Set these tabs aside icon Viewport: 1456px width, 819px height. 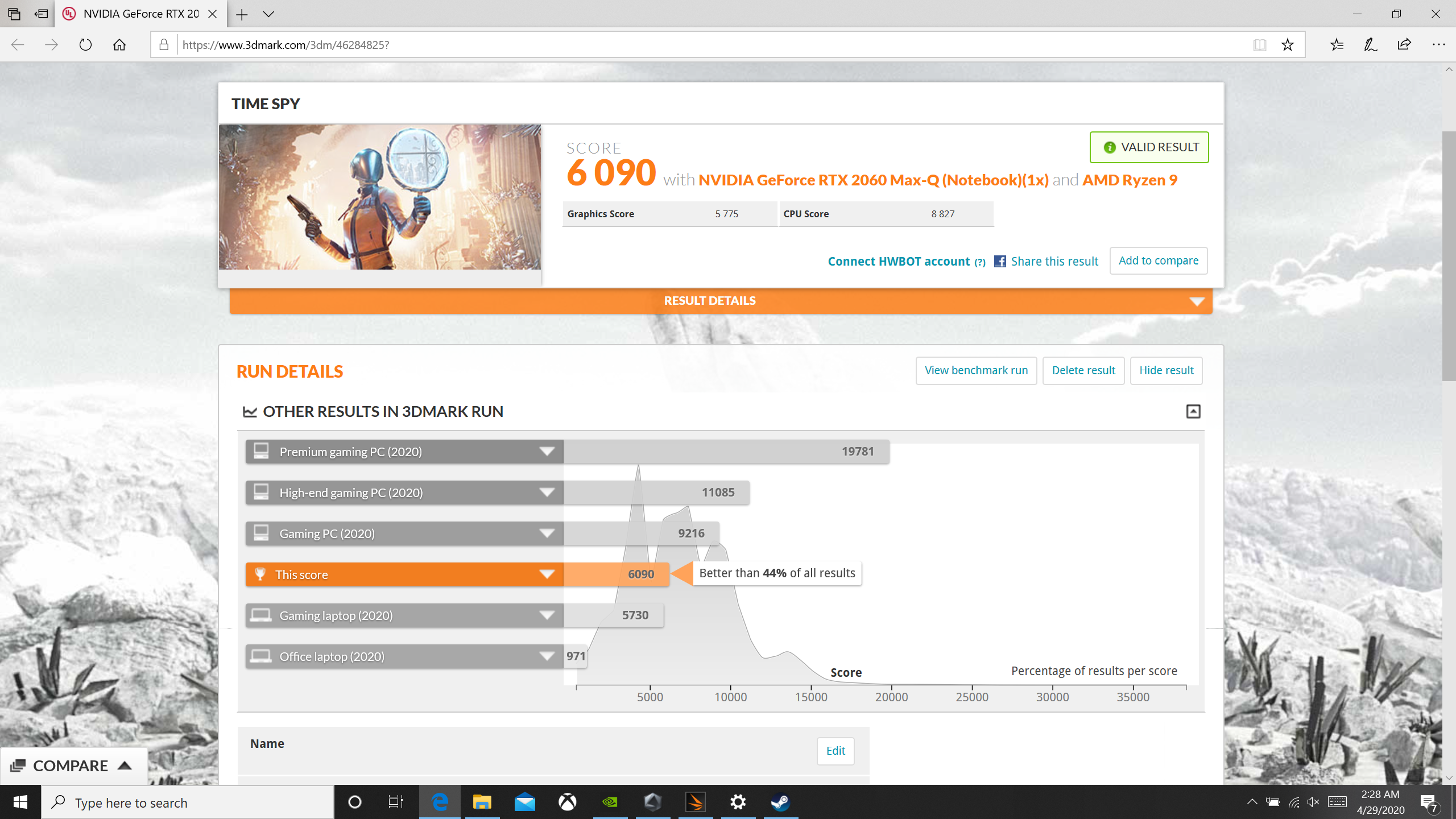click(41, 14)
